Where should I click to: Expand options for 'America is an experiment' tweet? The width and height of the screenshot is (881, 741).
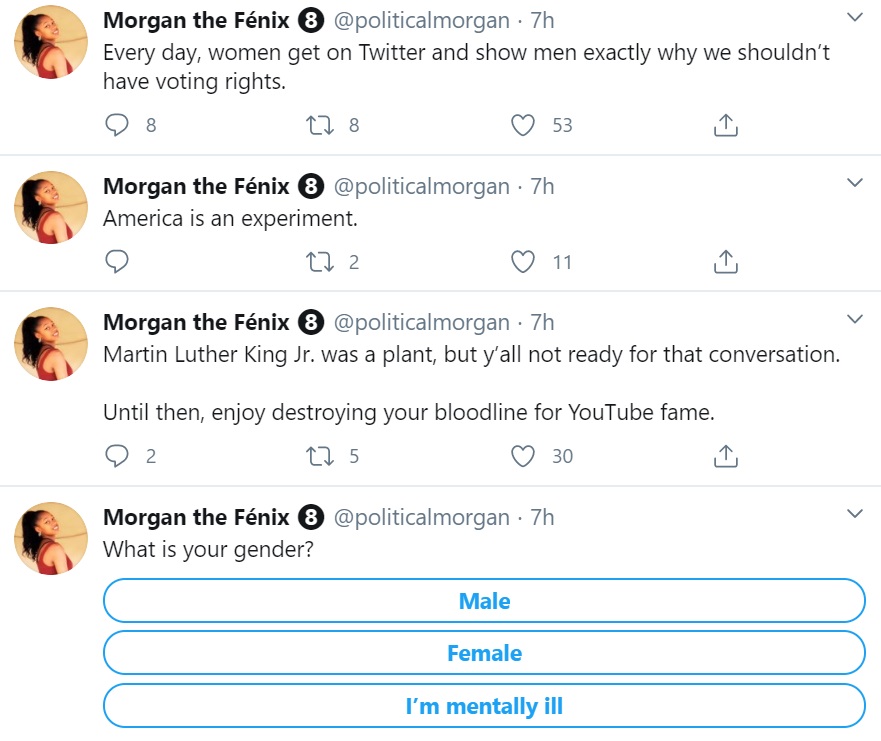click(855, 183)
